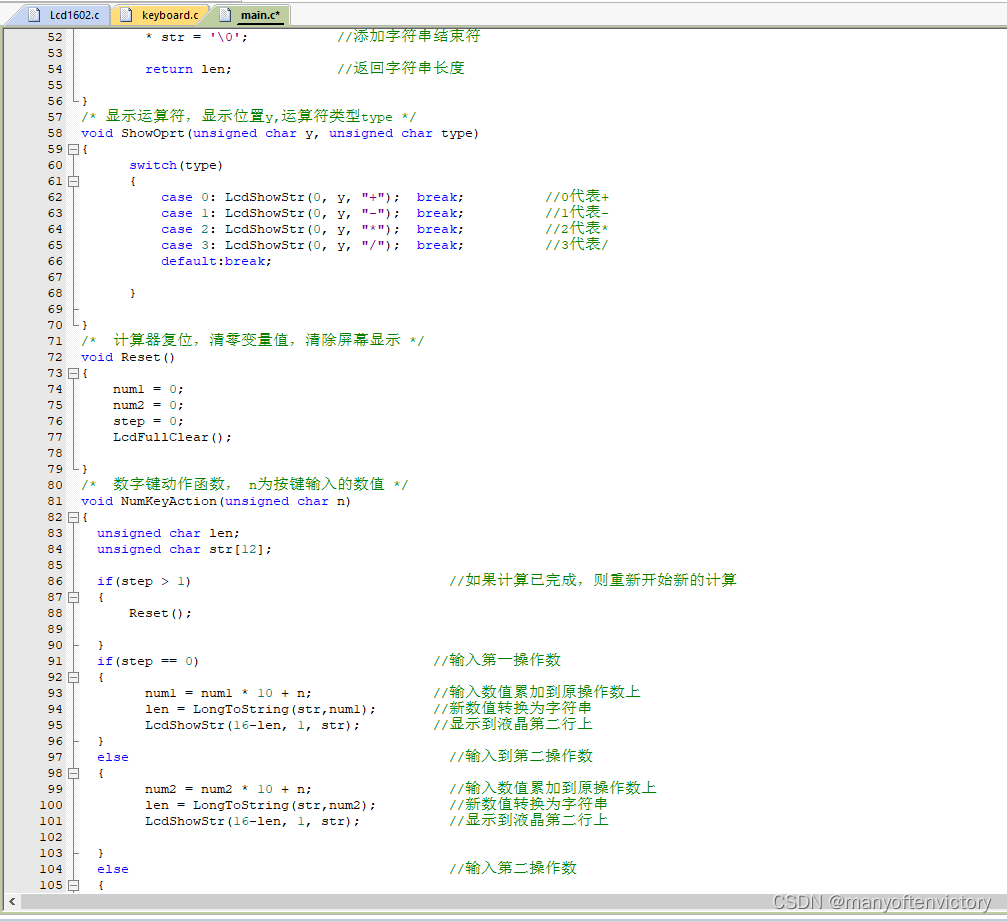The height and width of the screenshot is (922, 1007).
Task: Click the Lcd1602.c tab file icon
Action: tap(35, 15)
